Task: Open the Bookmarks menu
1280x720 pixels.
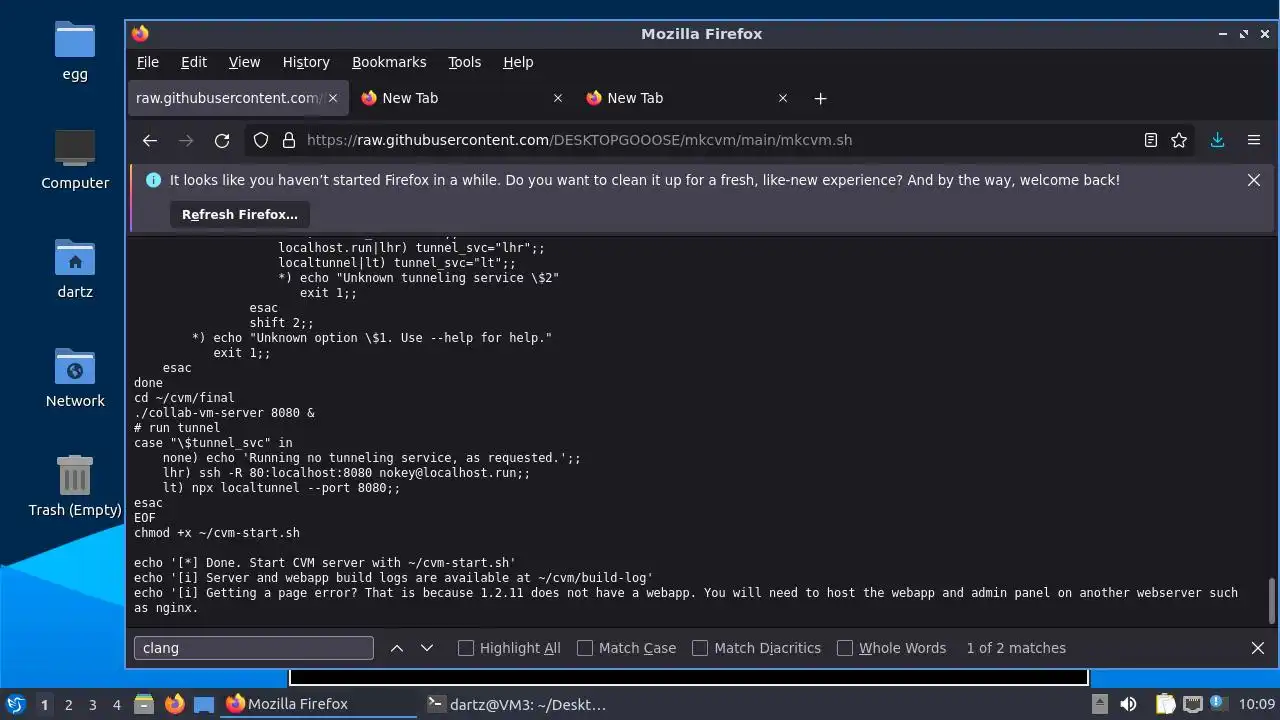Action: 389,62
